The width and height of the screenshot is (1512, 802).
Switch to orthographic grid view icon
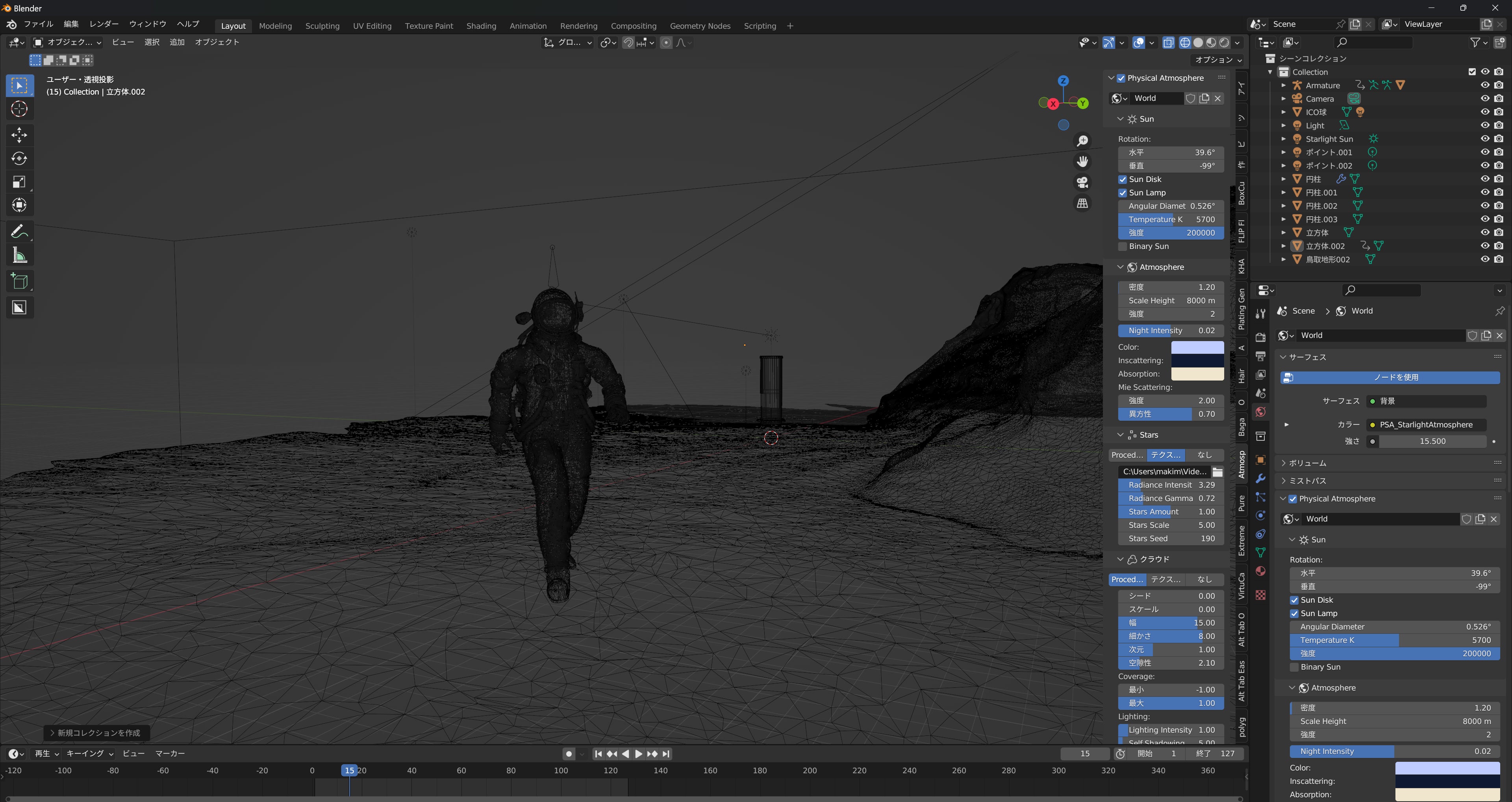[1082, 203]
